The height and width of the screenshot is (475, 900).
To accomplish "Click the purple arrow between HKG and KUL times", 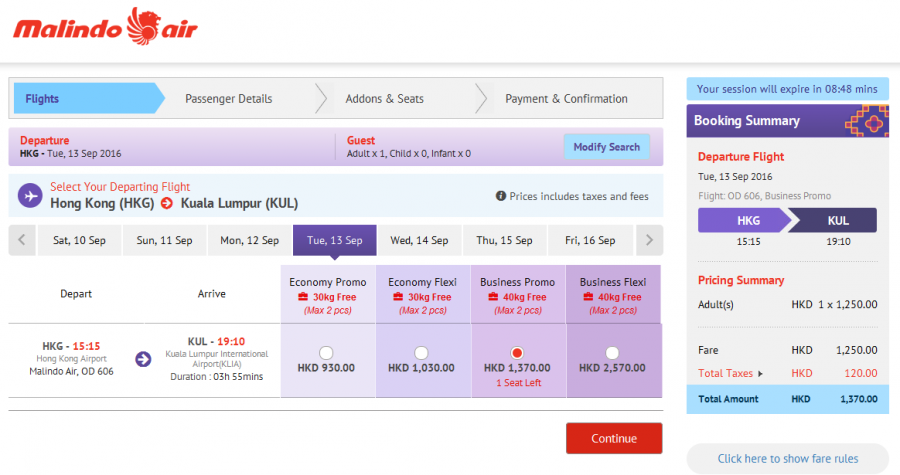I will pyautogui.click(x=143, y=359).
